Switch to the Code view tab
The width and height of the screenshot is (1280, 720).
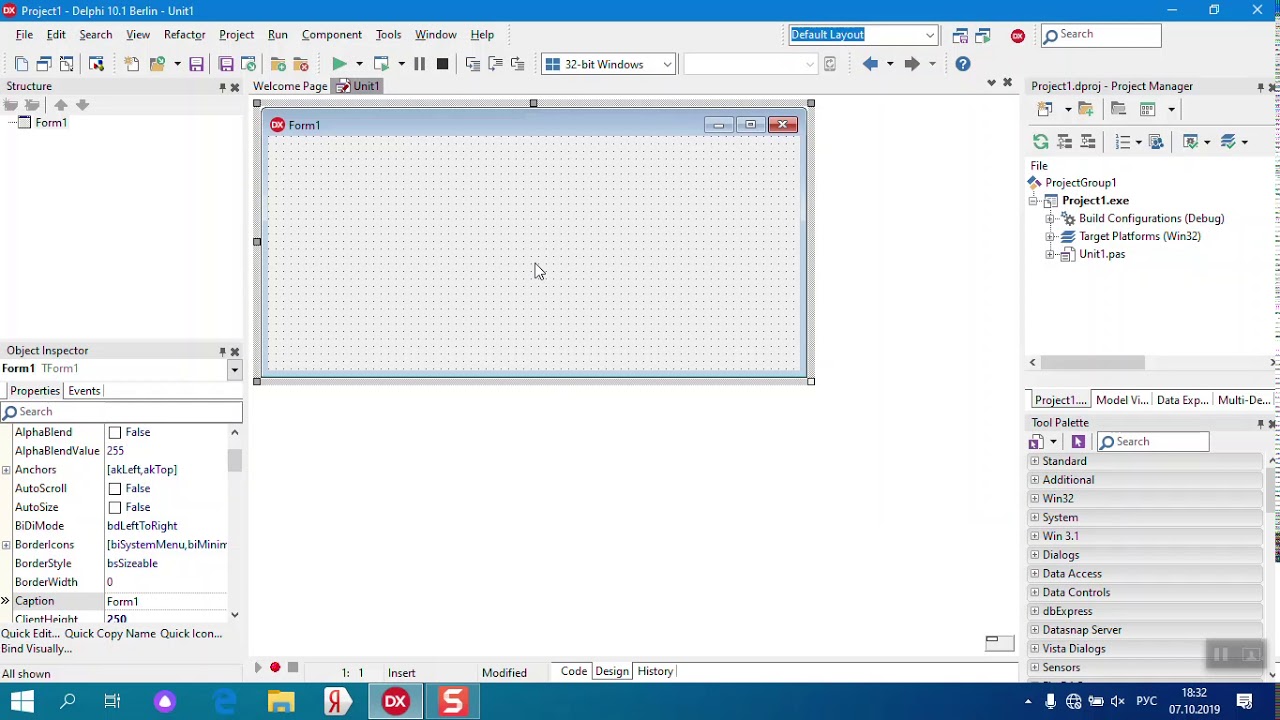pos(574,672)
